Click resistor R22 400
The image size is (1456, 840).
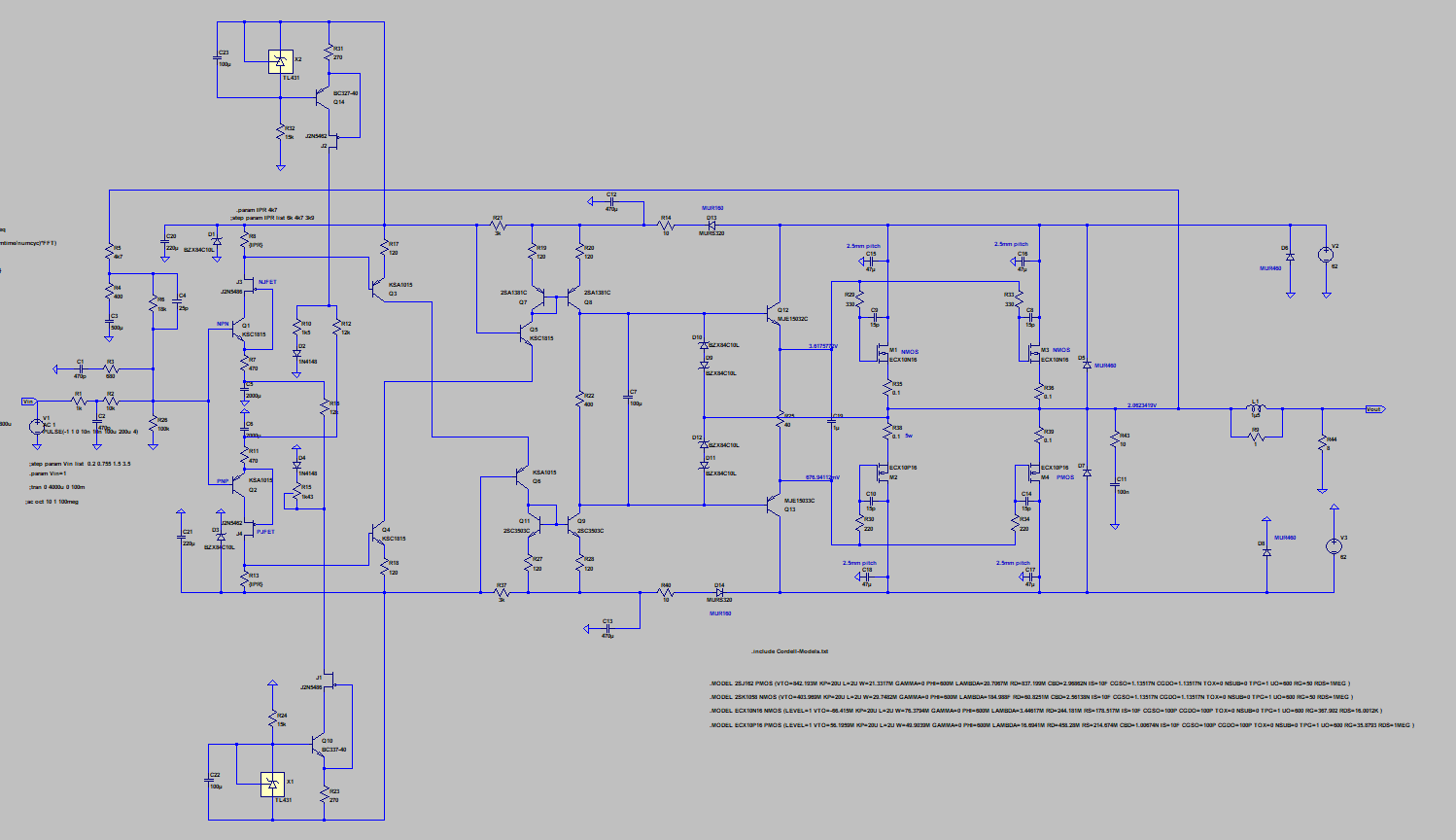pyautogui.click(x=579, y=401)
